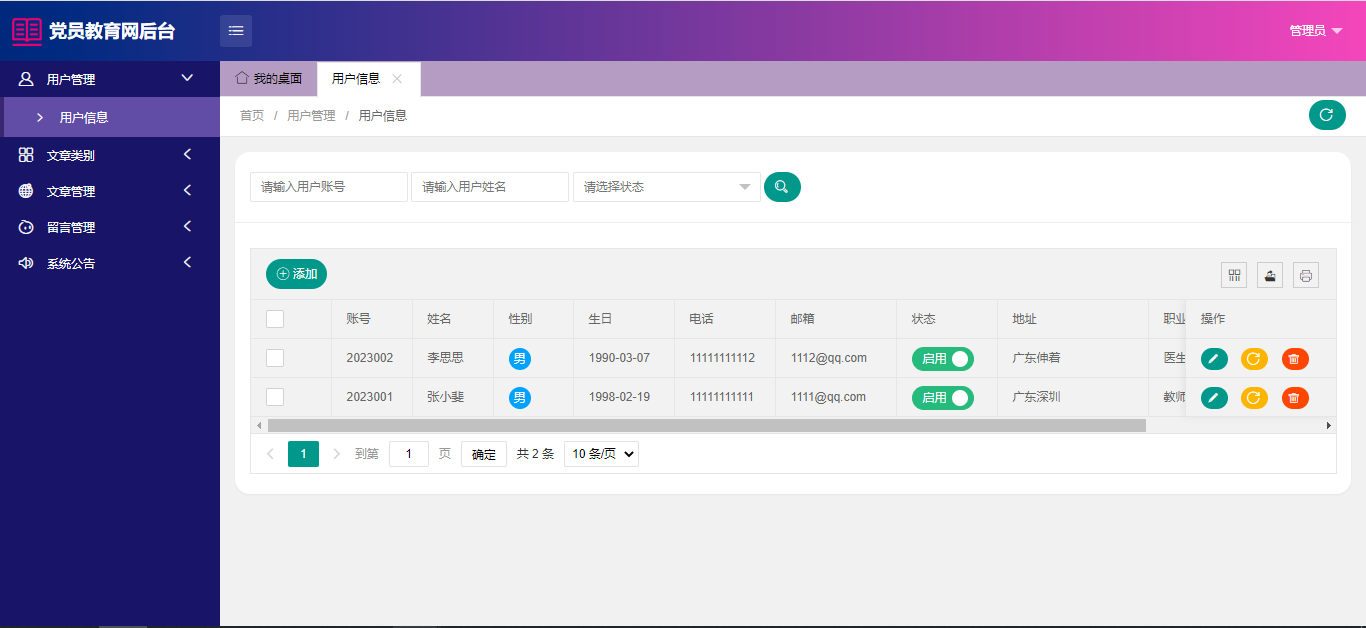Click the scrollbar left arrow
The image size is (1366, 628).
pos(259,425)
